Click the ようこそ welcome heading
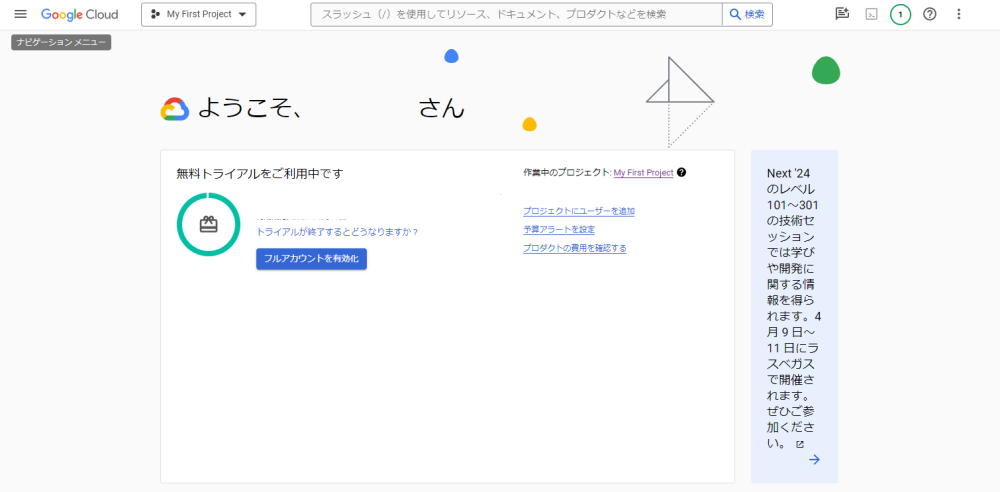The height and width of the screenshot is (492, 1000). click(331, 108)
